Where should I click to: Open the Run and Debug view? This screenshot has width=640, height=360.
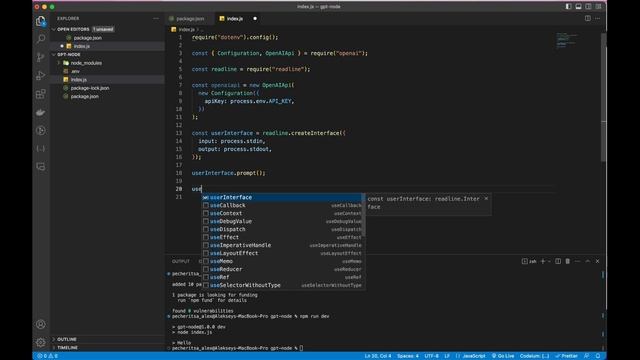point(41,76)
